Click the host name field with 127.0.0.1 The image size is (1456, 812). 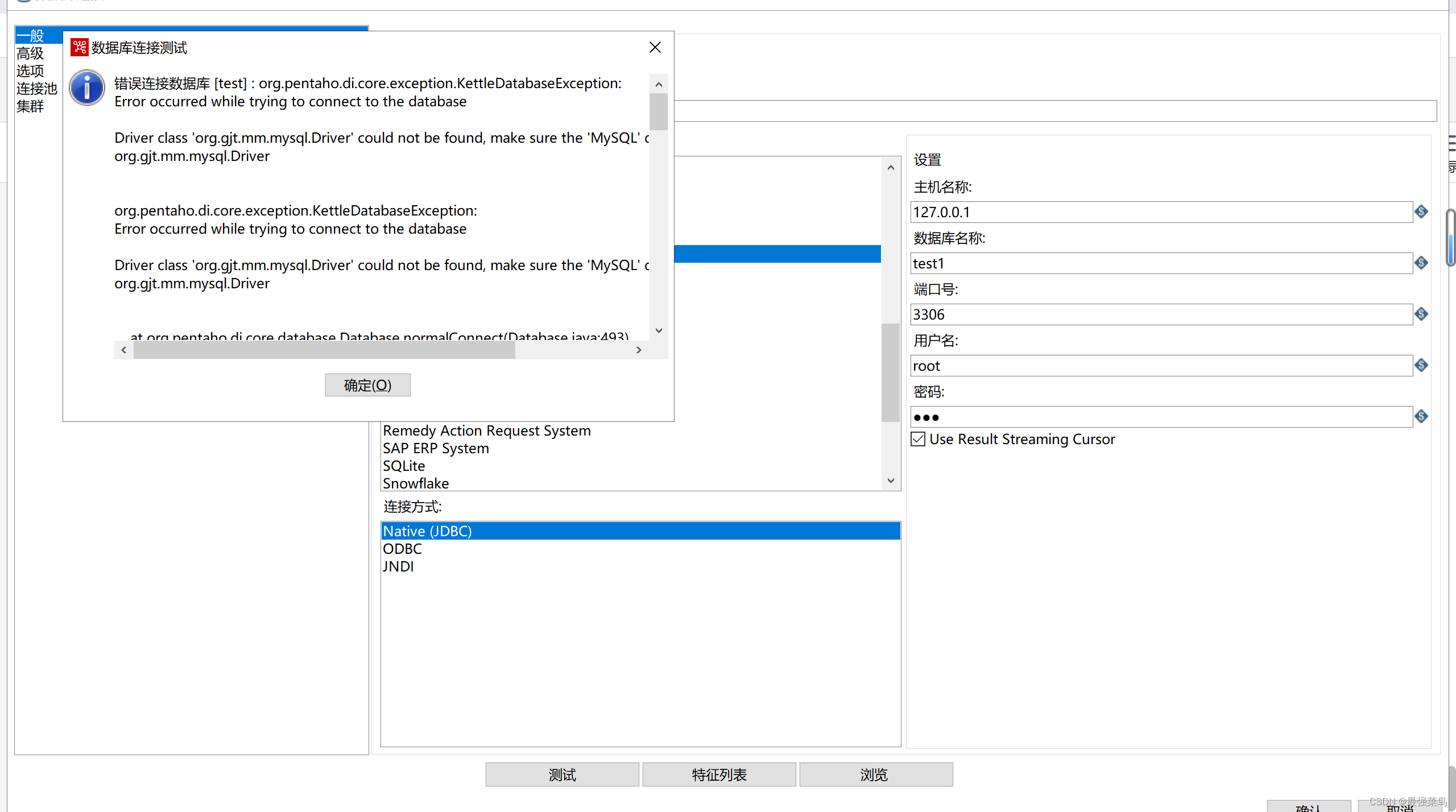pos(1161,212)
